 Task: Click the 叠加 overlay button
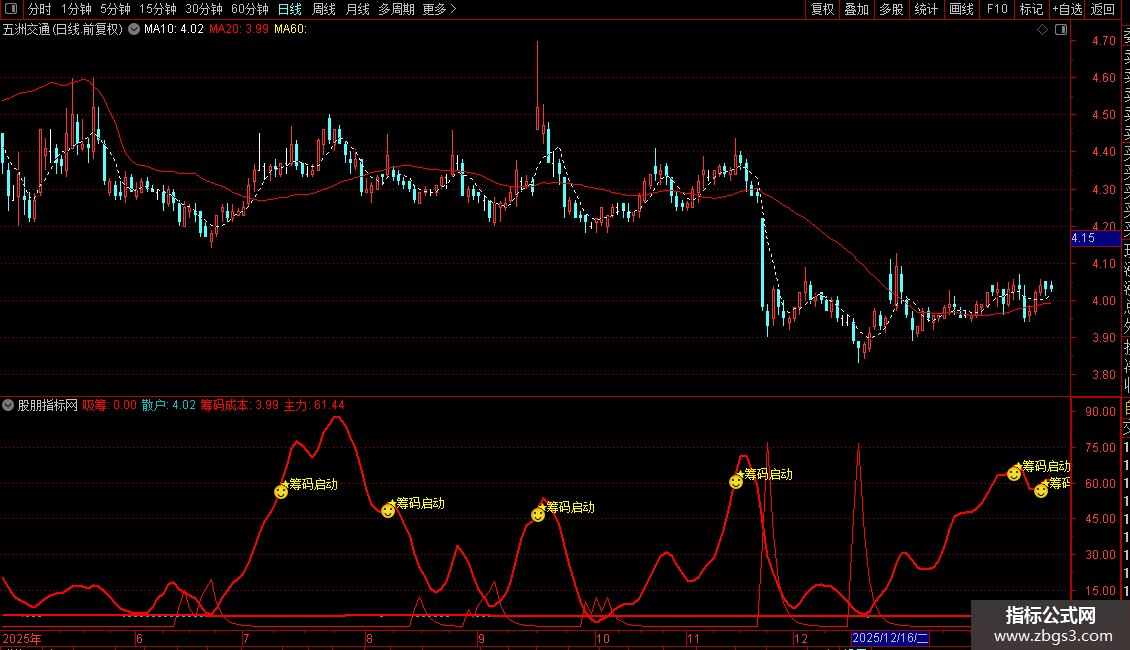tap(857, 9)
